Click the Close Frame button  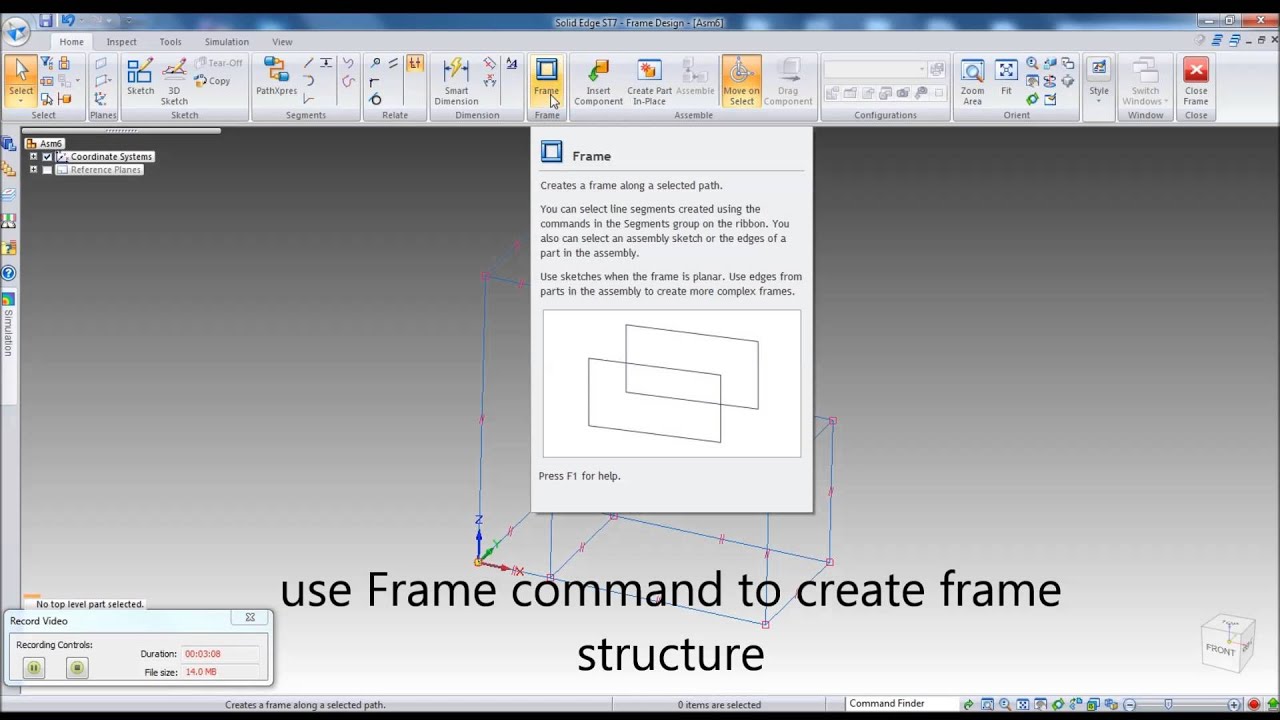click(x=1196, y=81)
